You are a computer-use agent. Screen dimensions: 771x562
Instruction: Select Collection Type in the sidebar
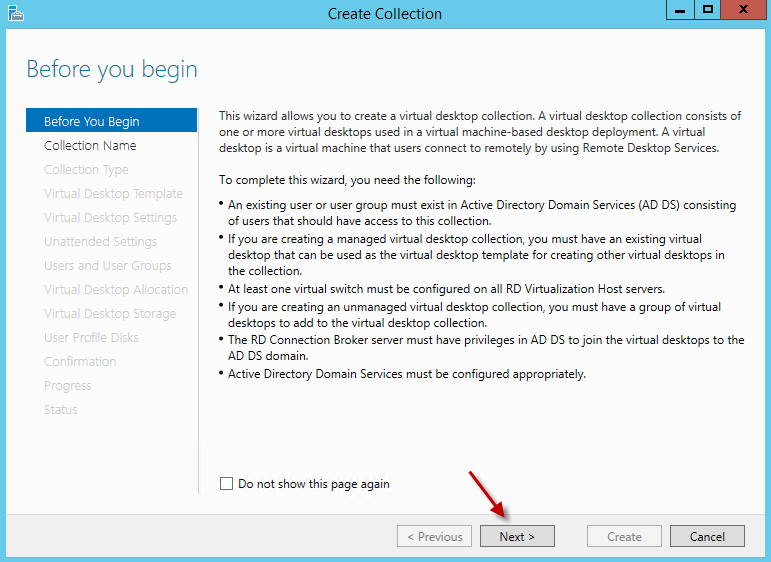pyautogui.click(x=86, y=169)
